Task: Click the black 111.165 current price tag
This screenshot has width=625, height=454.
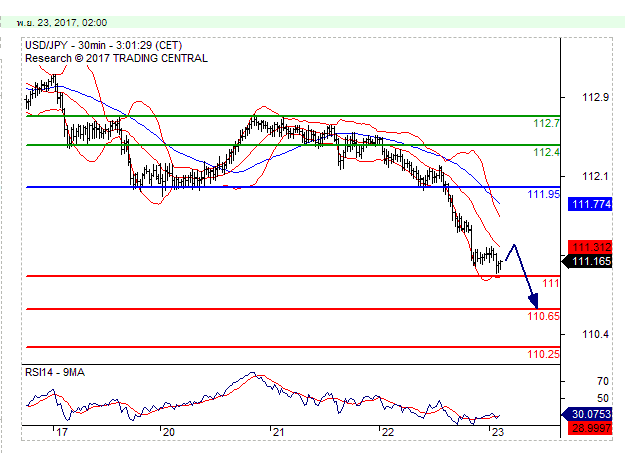Action: point(587,261)
